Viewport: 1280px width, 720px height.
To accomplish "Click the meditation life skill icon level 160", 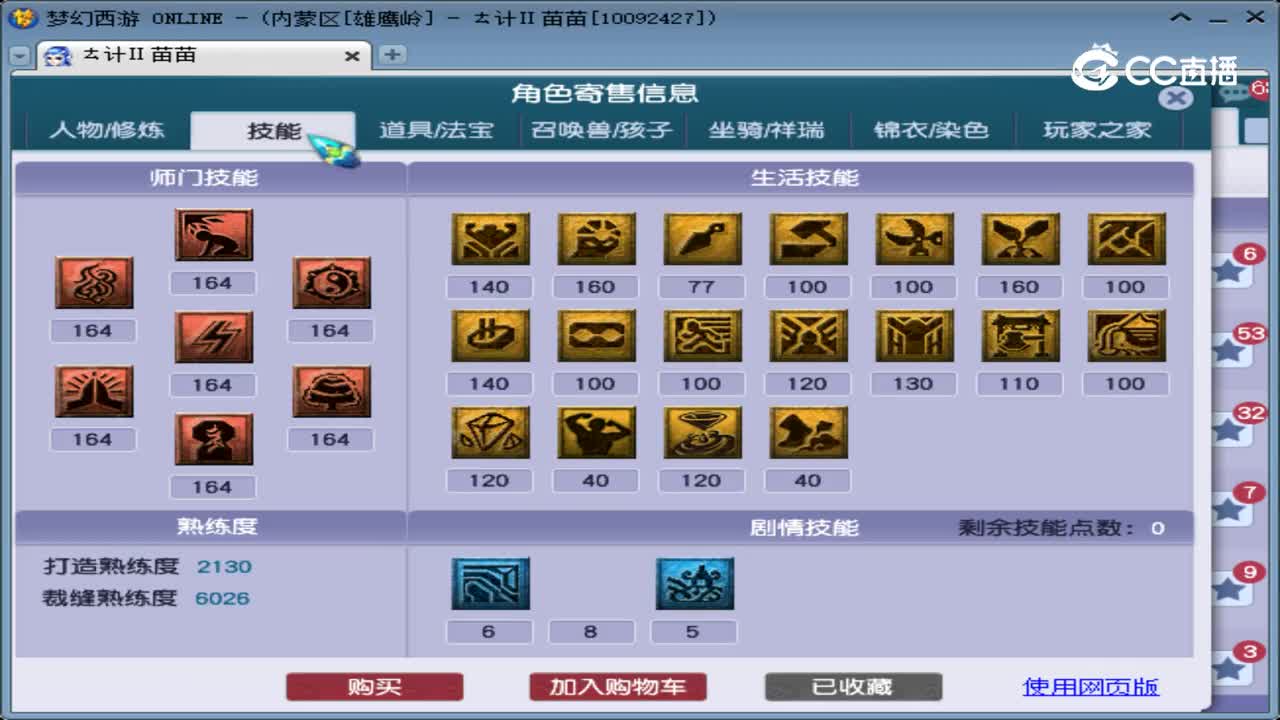I will pos(596,239).
